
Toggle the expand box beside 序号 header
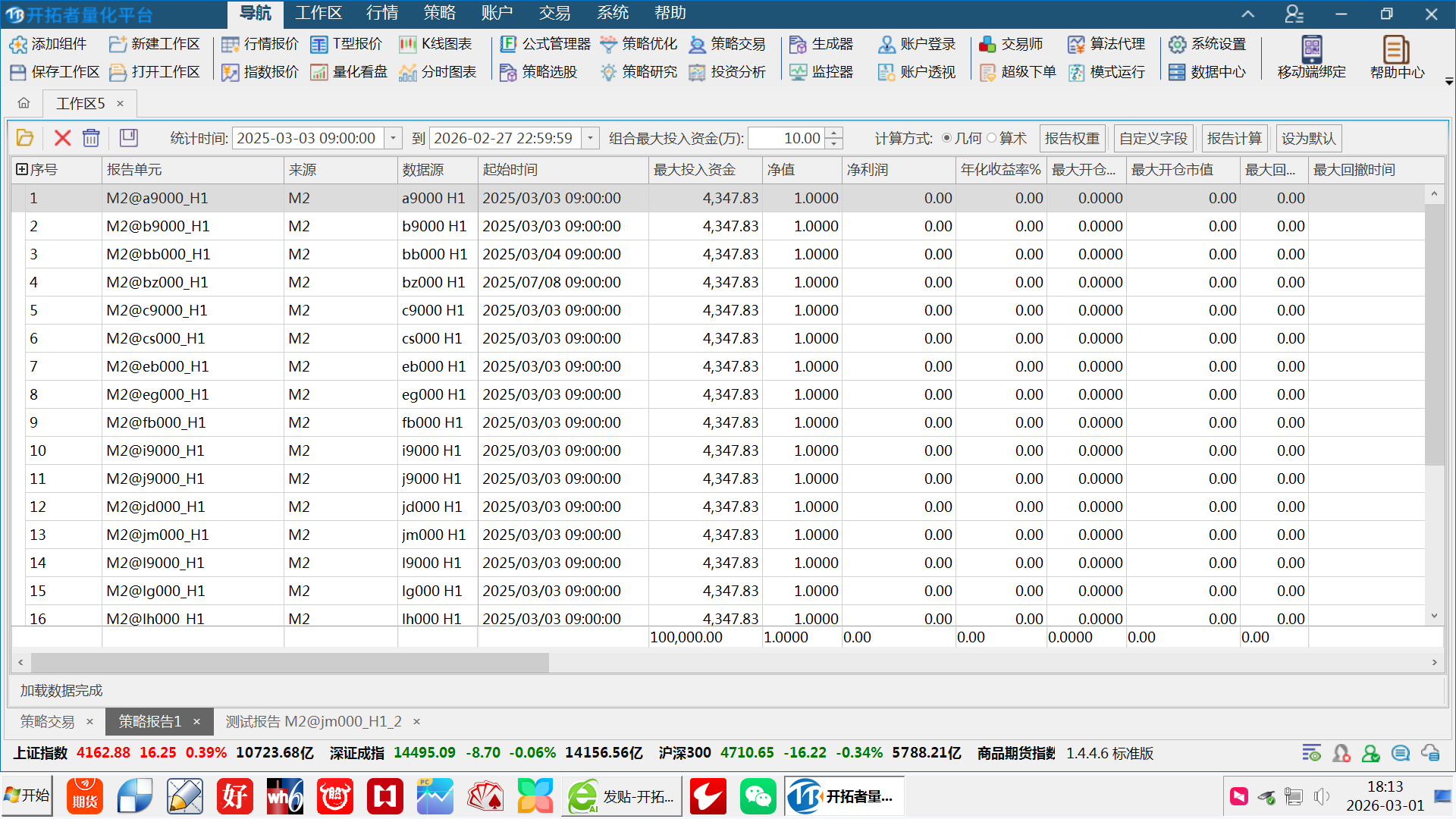22,170
